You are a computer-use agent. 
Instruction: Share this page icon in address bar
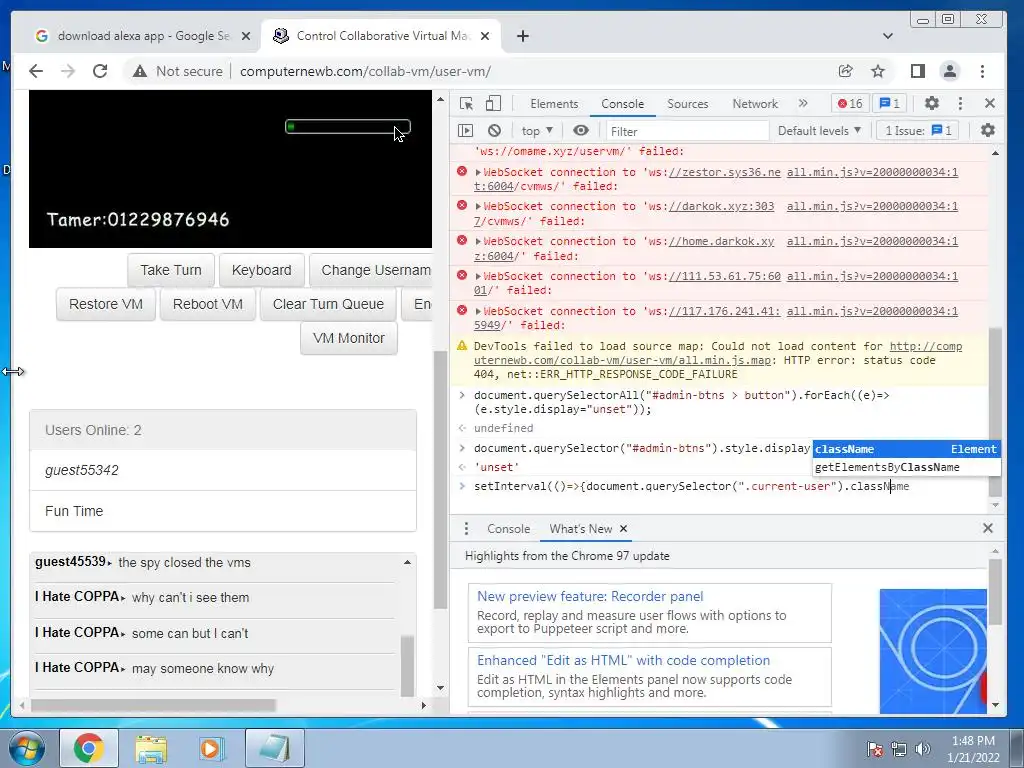coord(846,71)
